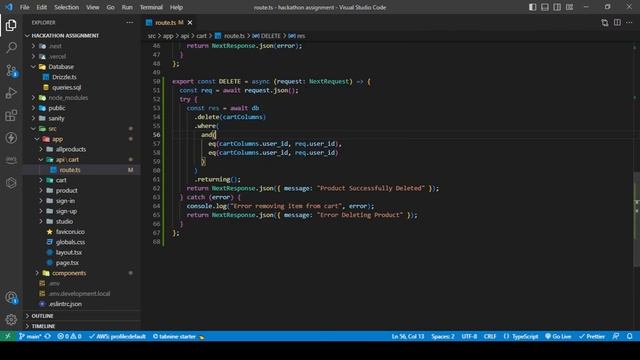
Task: Click CRLF end of line selector
Action: 490,336
